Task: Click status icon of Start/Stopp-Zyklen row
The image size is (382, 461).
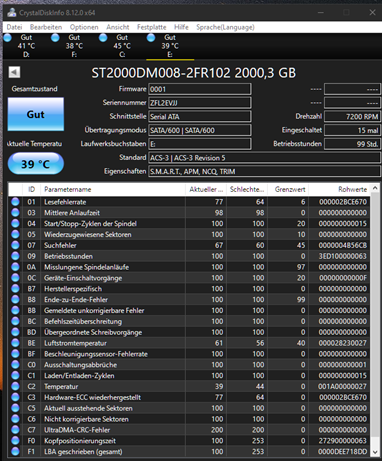Action: coord(15,223)
